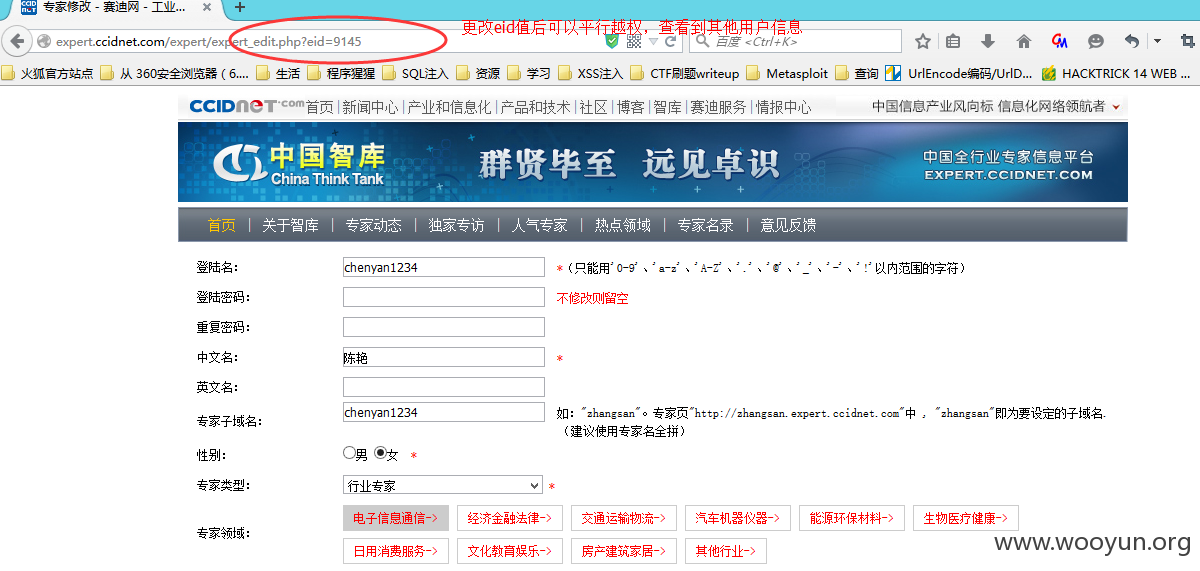Open the 人气专家 navigation item
The width and height of the screenshot is (1200, 571).
[539, 225]
